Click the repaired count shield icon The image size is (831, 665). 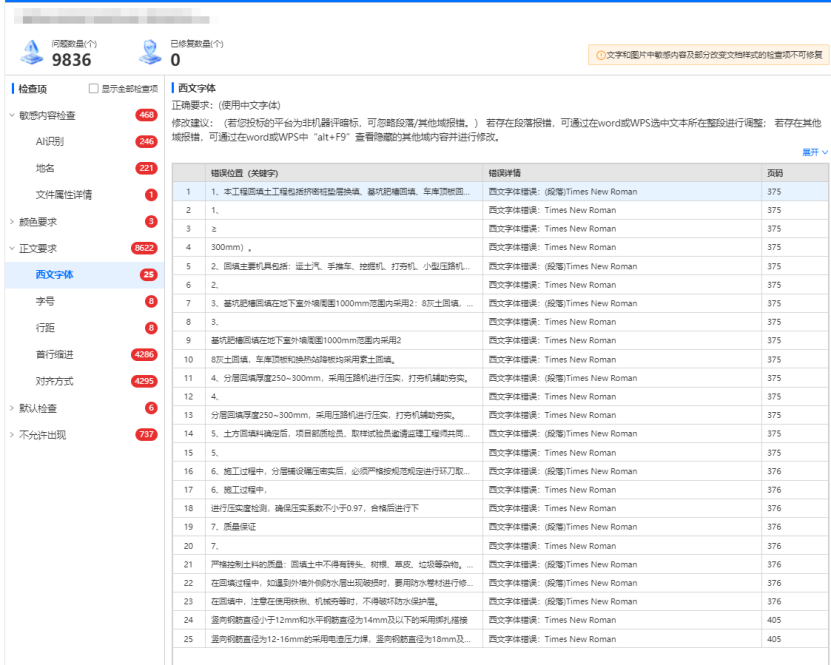click(150, 53)
